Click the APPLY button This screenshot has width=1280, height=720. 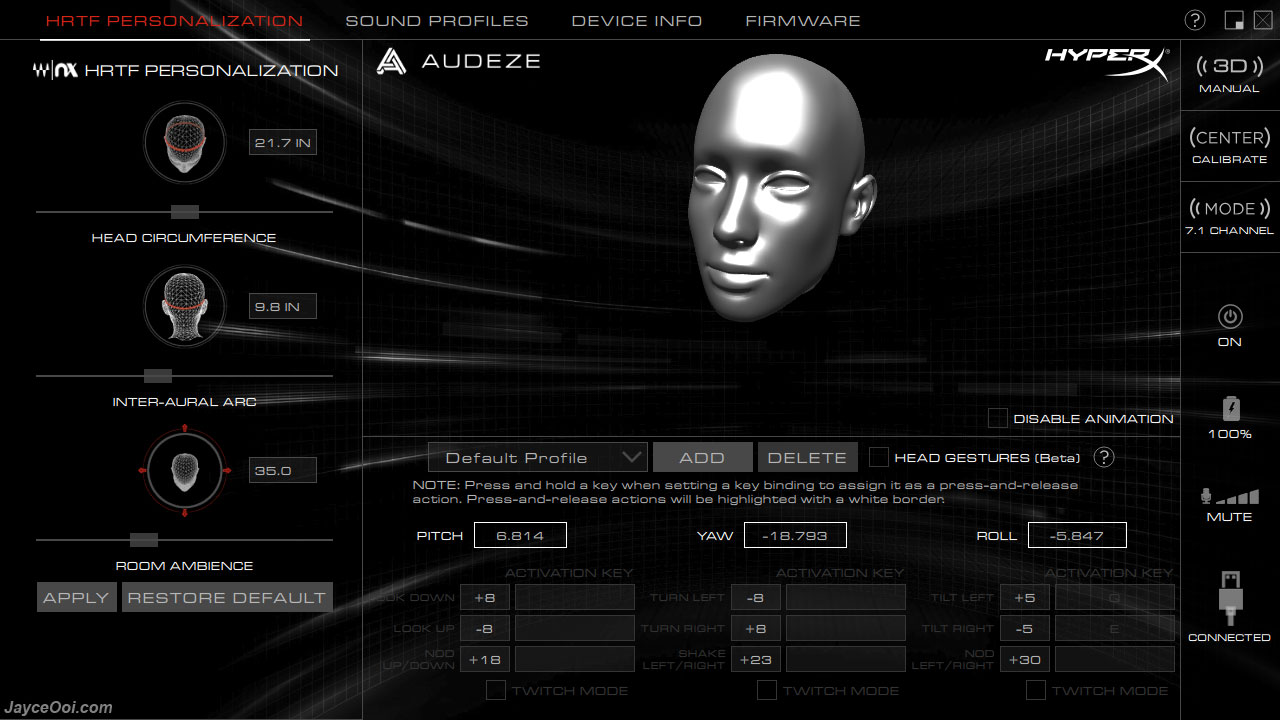77,597
